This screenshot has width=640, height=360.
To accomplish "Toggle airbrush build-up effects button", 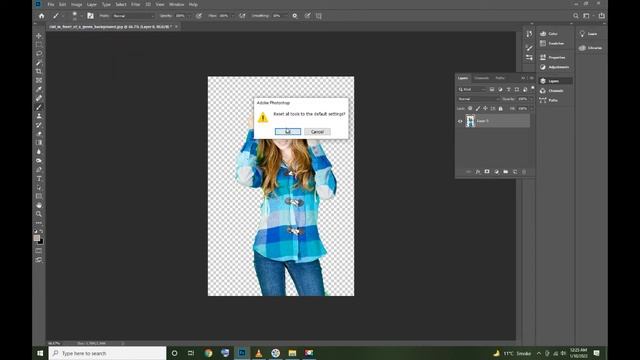I will [x=242, y=16].
